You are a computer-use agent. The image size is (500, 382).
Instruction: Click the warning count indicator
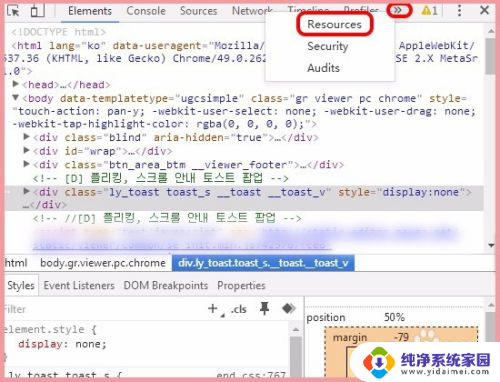429,11
